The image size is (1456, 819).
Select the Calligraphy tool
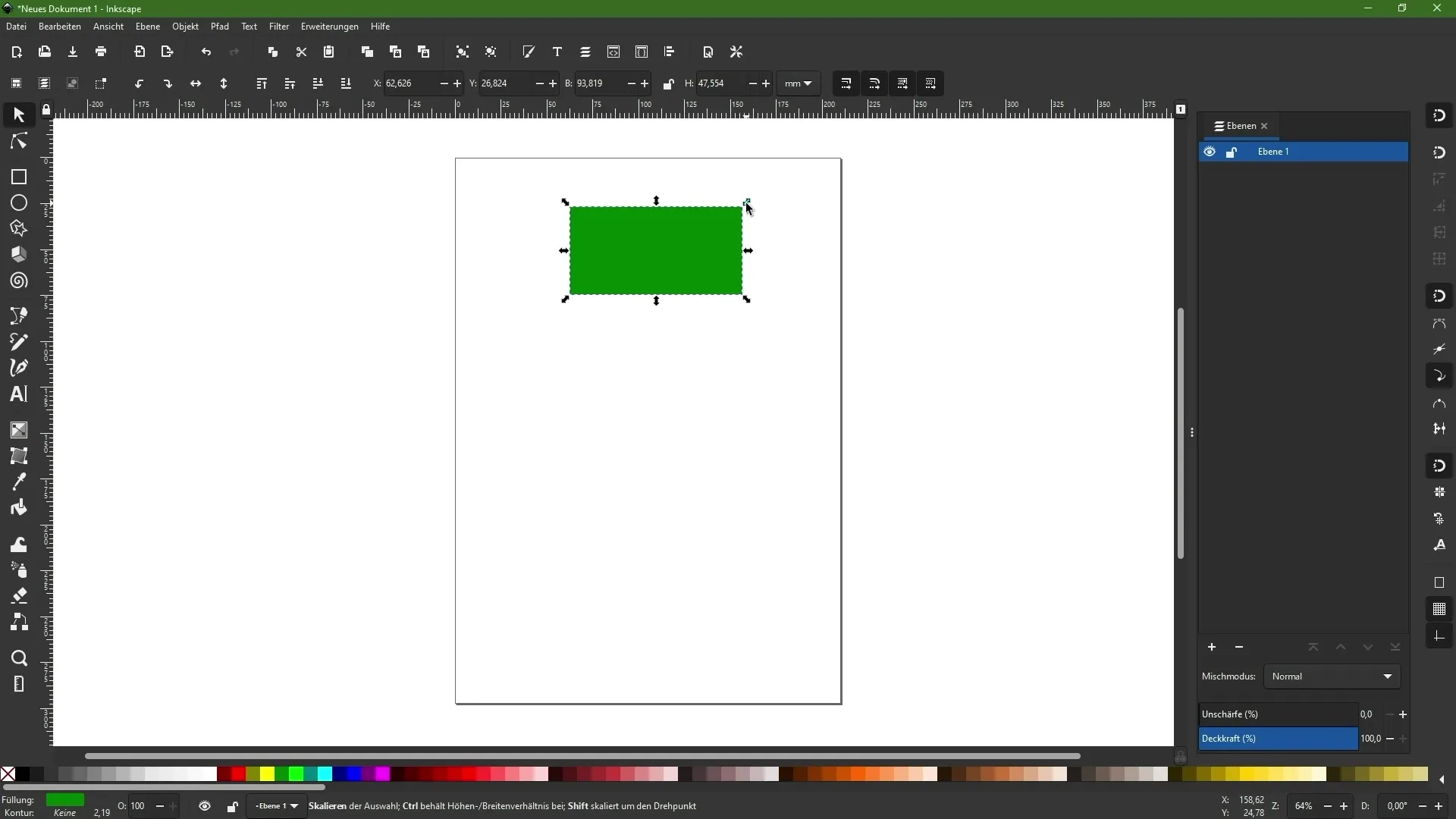pos(19,368)
